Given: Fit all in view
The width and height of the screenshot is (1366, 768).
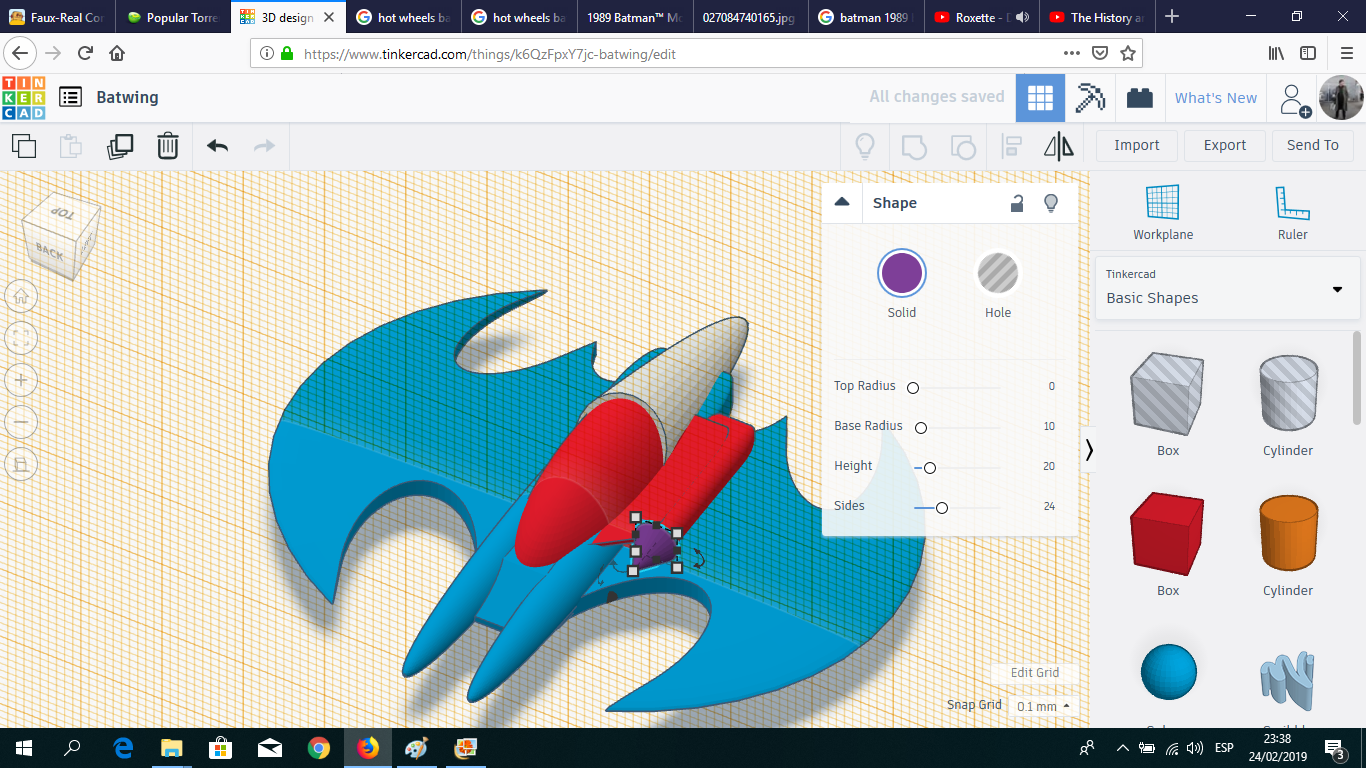Looking at the screenshot, I should point(21,338).
